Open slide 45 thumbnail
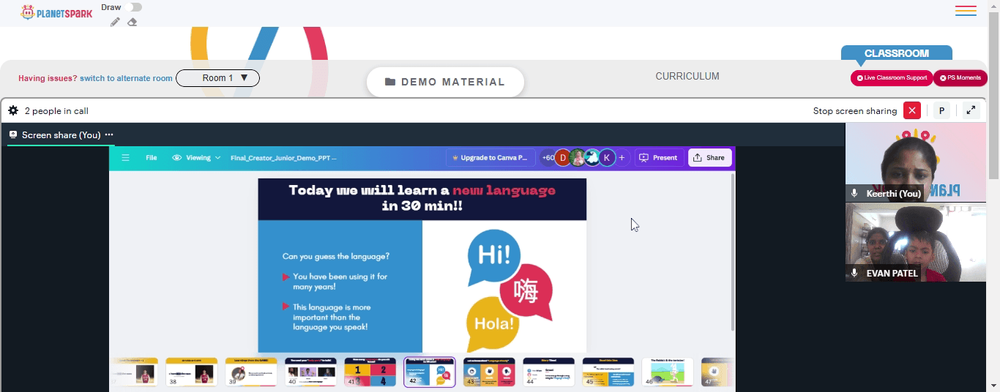 click(608, 372)
